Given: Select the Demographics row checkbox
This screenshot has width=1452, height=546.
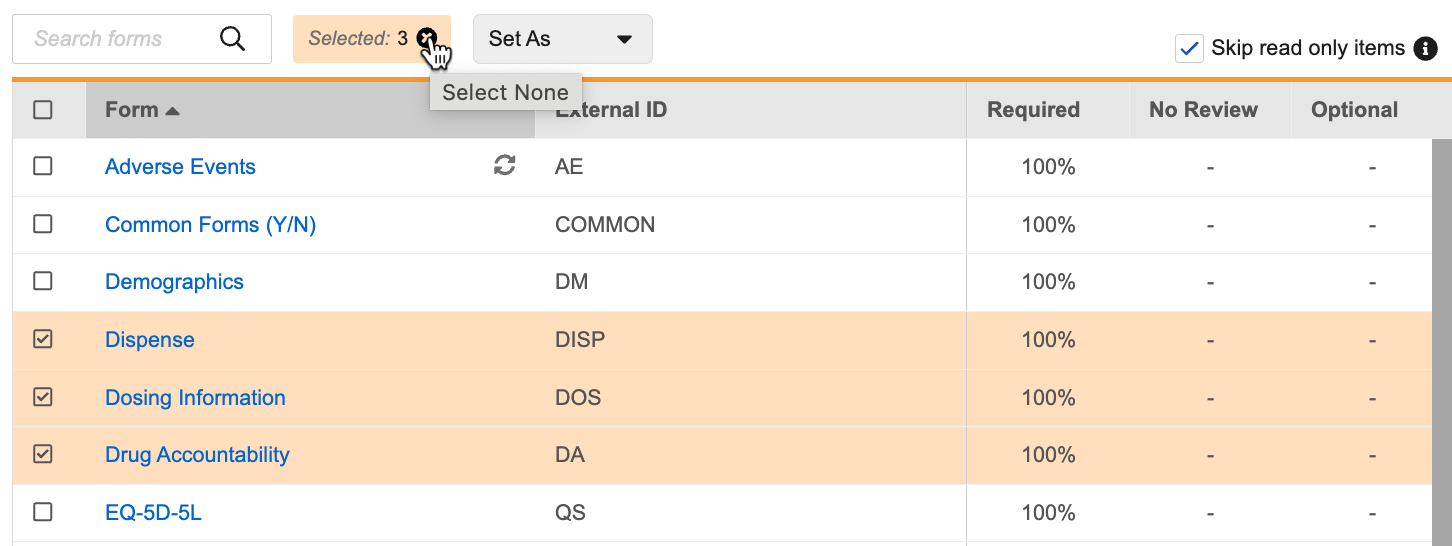Looking at the screenshot, I should 43,281.
